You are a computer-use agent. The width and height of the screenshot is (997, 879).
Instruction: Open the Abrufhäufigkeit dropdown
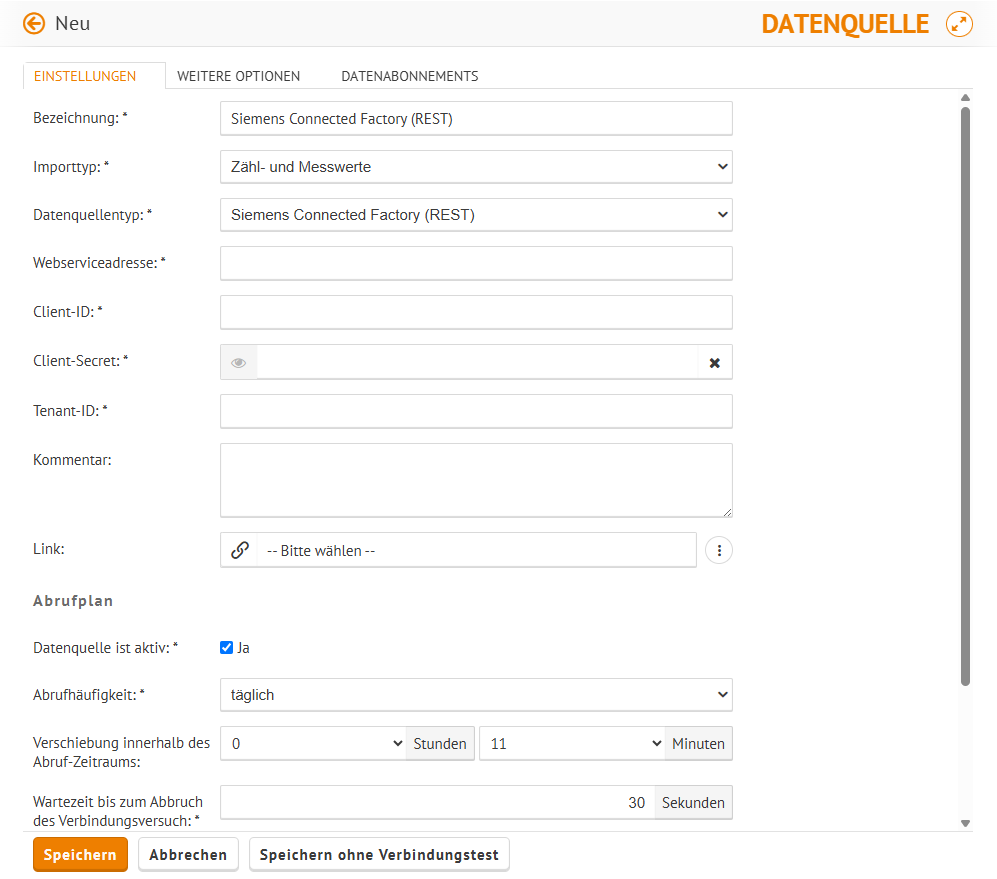(x=476, y=695)
